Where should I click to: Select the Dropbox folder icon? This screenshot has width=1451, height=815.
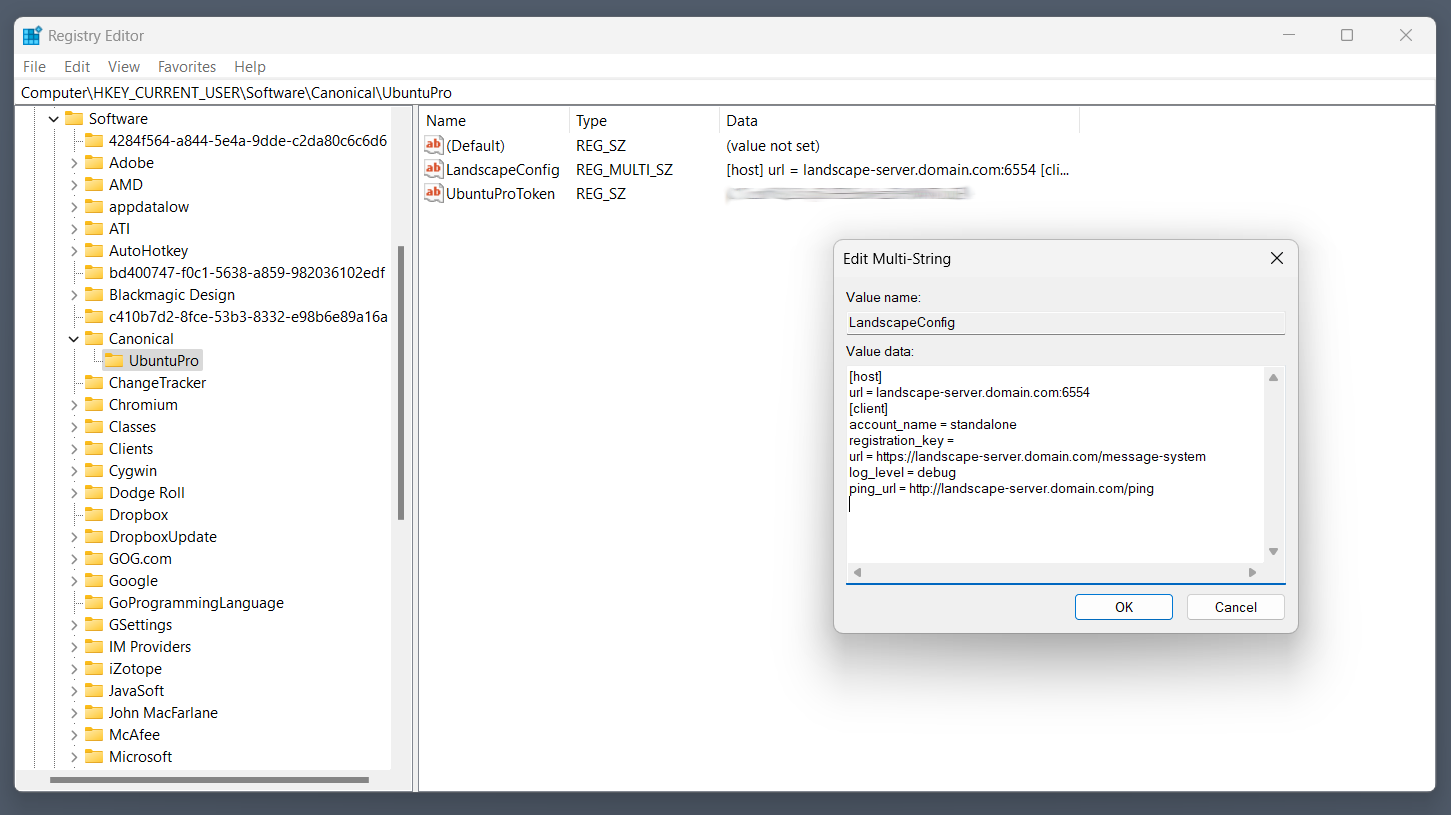pyautogui.click(x=94, y=515)
